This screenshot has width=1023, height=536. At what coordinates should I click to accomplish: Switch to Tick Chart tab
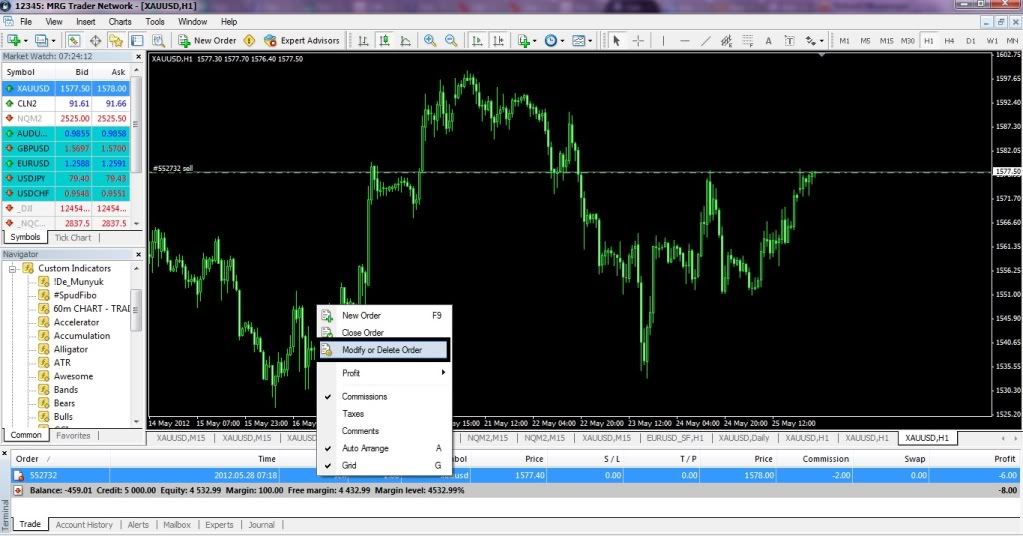[x=73, y=237]
